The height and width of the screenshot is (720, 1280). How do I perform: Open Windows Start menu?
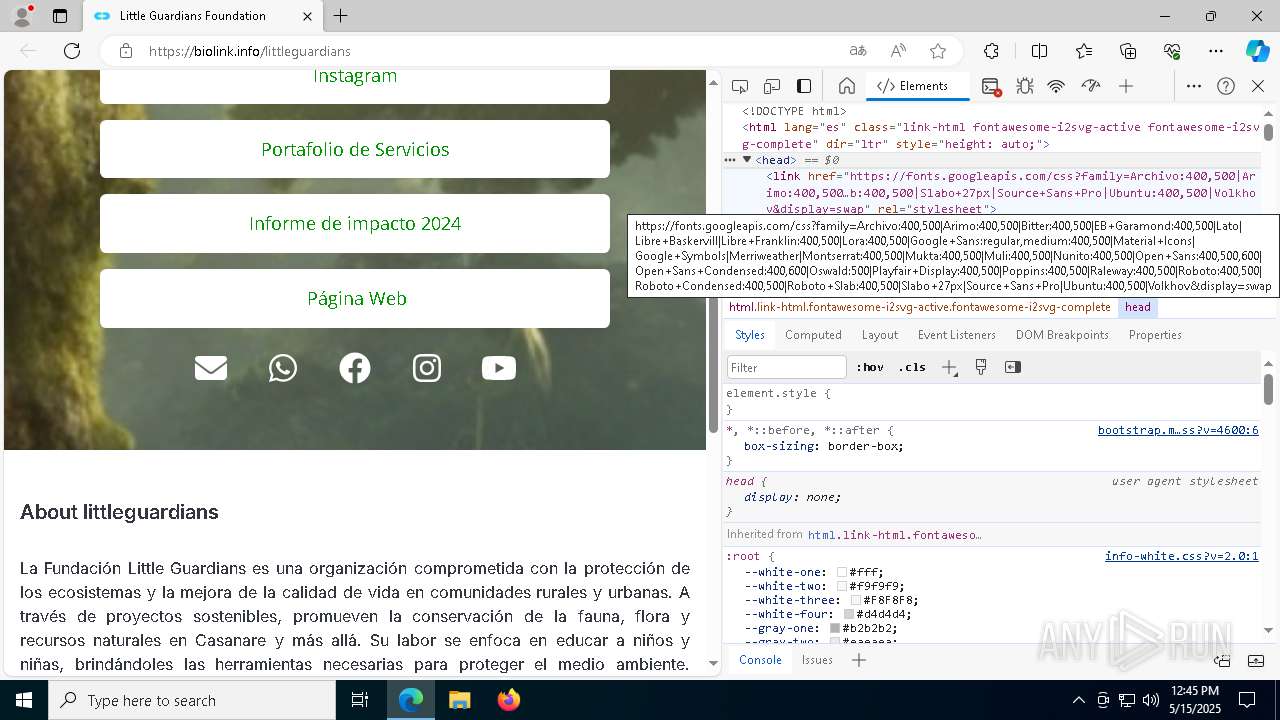tap(24, 700)
